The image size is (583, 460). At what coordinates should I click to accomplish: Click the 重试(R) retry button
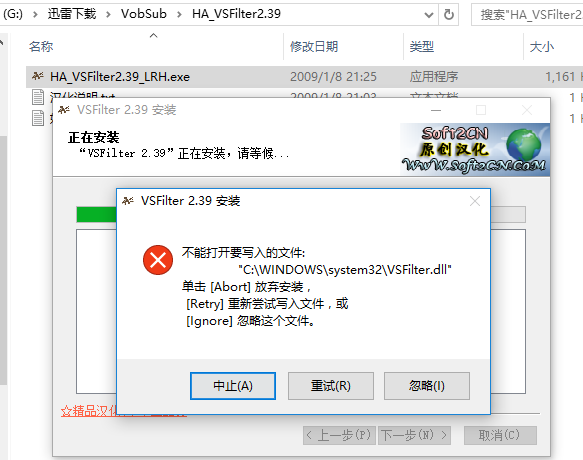coord(331,386)
